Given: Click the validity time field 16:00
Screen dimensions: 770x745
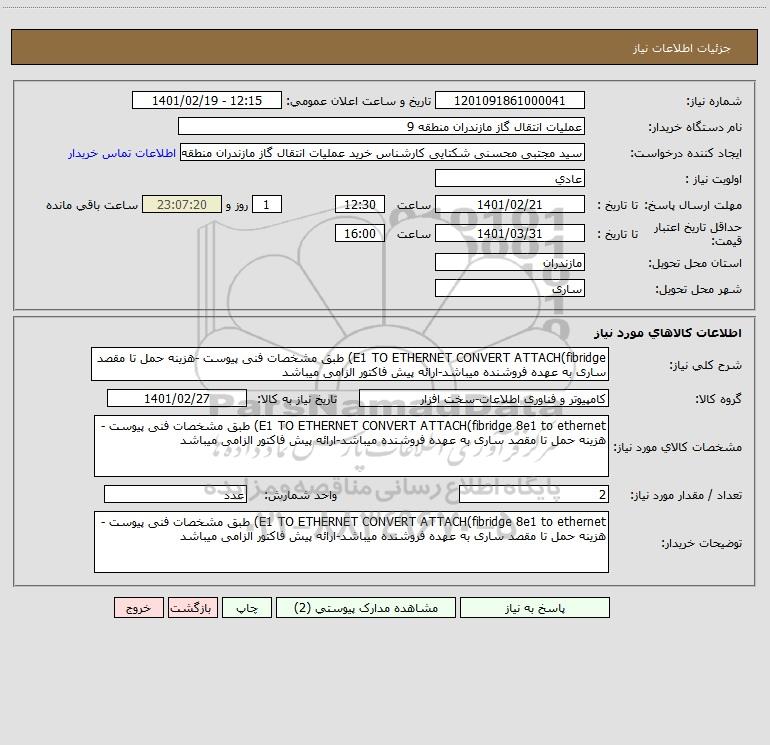Looking at the screenshot, I should 359,233.
